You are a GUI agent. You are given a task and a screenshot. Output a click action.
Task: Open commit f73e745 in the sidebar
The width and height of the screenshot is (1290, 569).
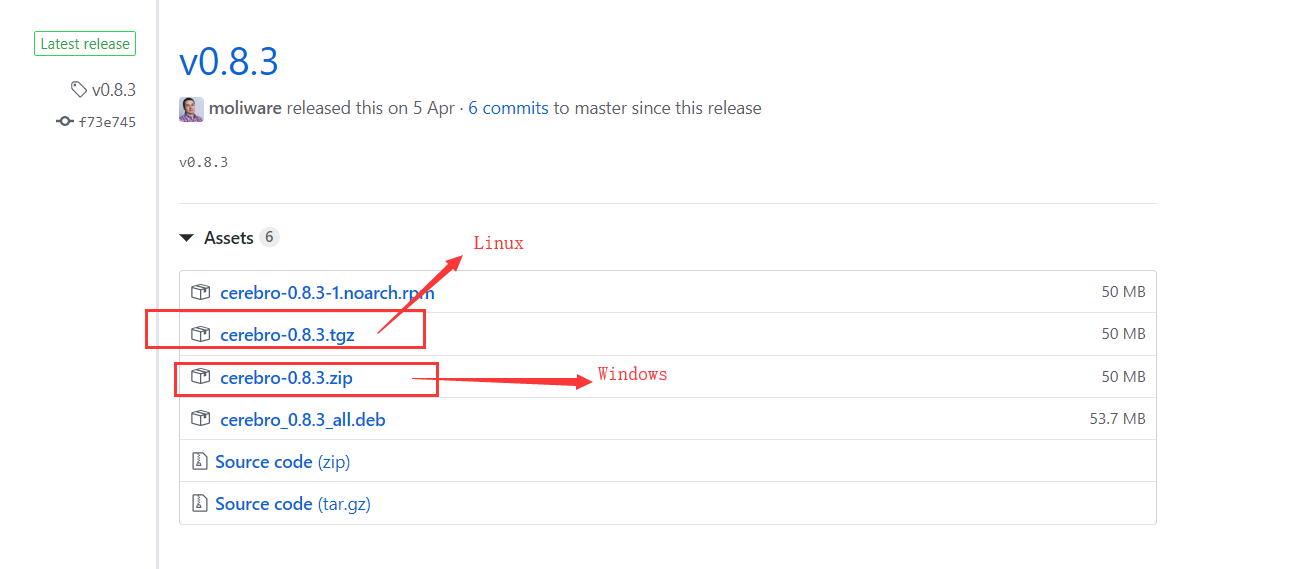click(107, 122)
